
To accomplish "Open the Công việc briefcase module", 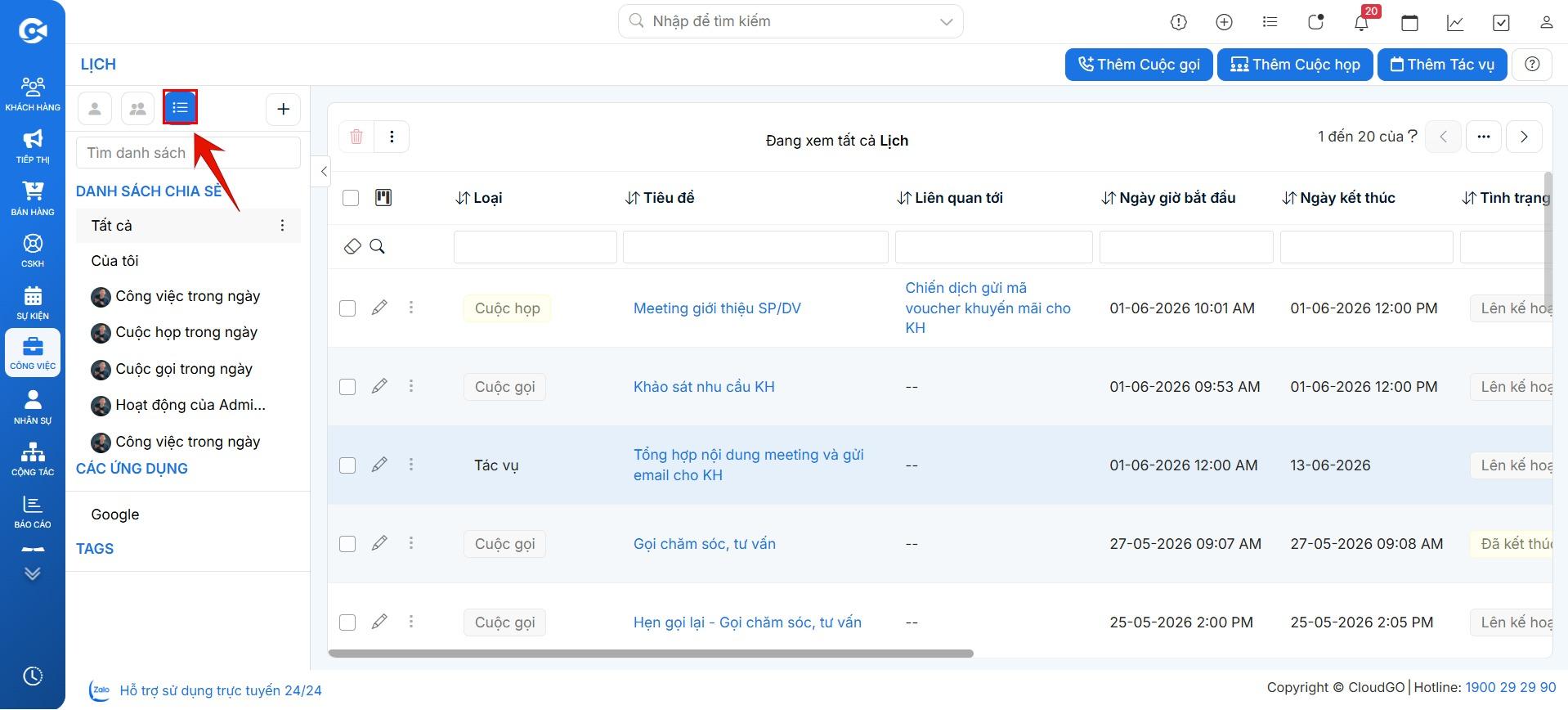I will [x=33, y=353].
